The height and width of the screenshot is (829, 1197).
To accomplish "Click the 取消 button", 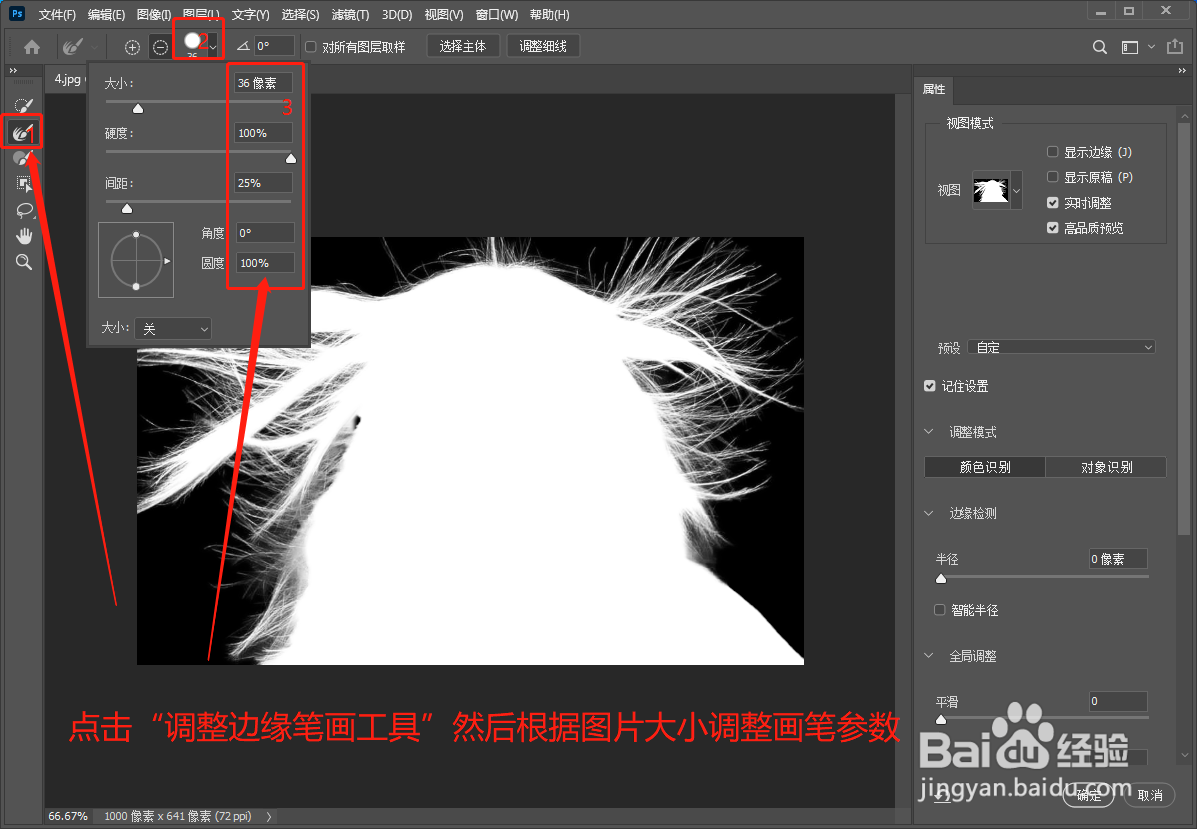I will point(1149,795).
